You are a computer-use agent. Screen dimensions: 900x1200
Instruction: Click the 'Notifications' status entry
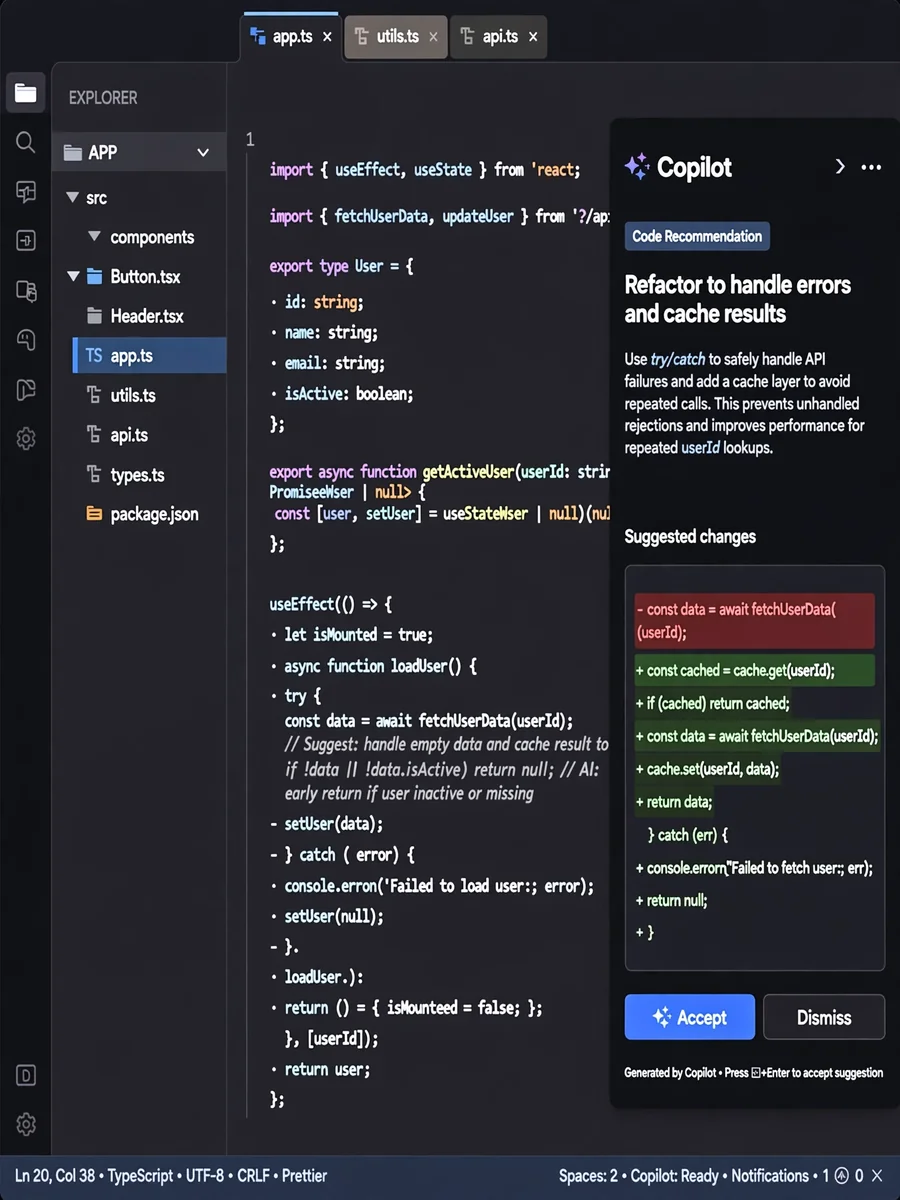pos(770,1176)
